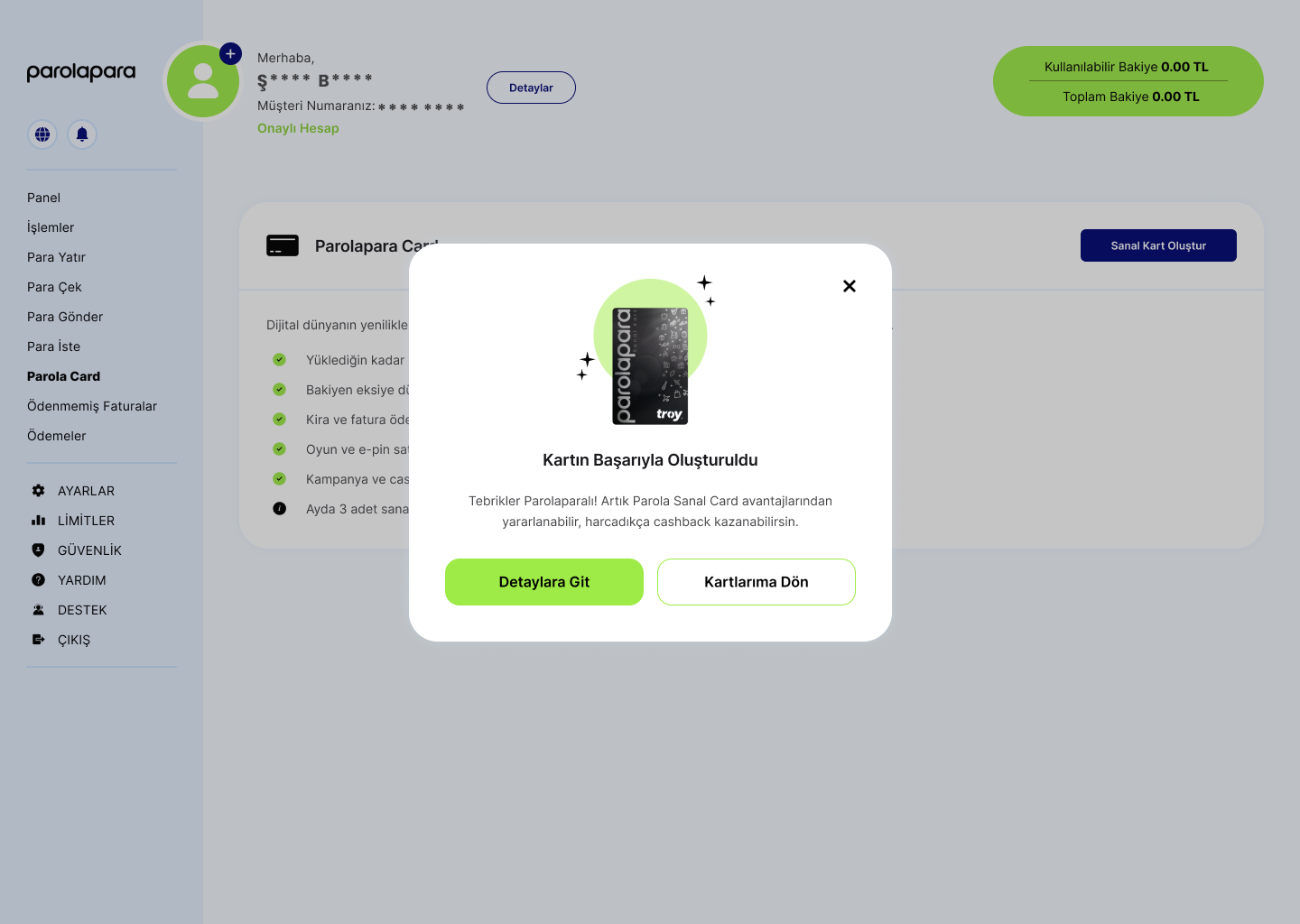The height and width of the screenshot is (924, 1300).
Task: Click green check beside Yüklediğin kadar
Action: tap(280, 360)
